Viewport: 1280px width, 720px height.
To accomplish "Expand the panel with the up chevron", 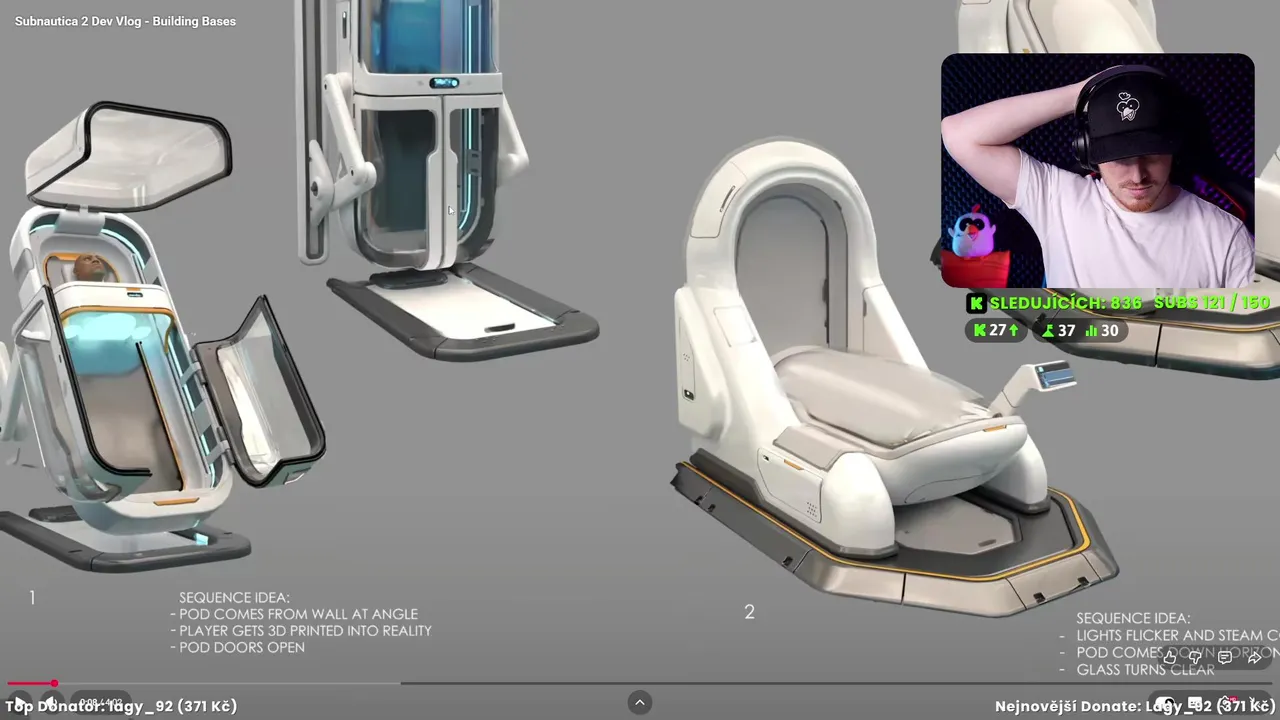I will pyautogui.click(x=640, y=703).
